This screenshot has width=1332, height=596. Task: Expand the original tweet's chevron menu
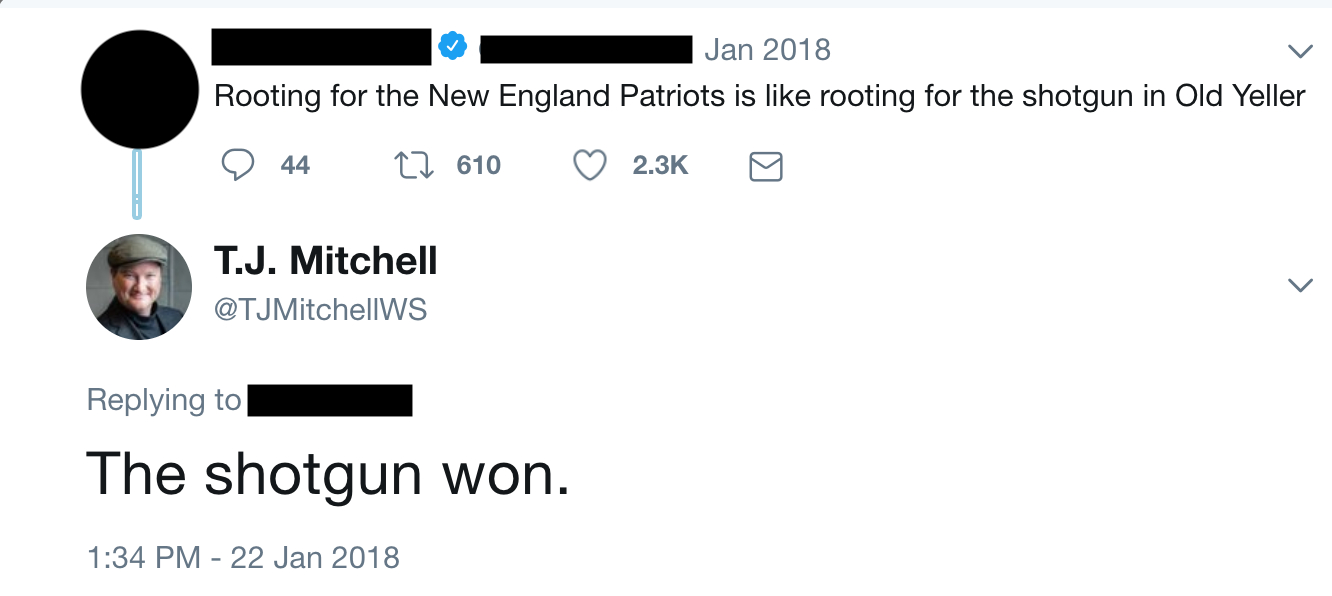1300,51
